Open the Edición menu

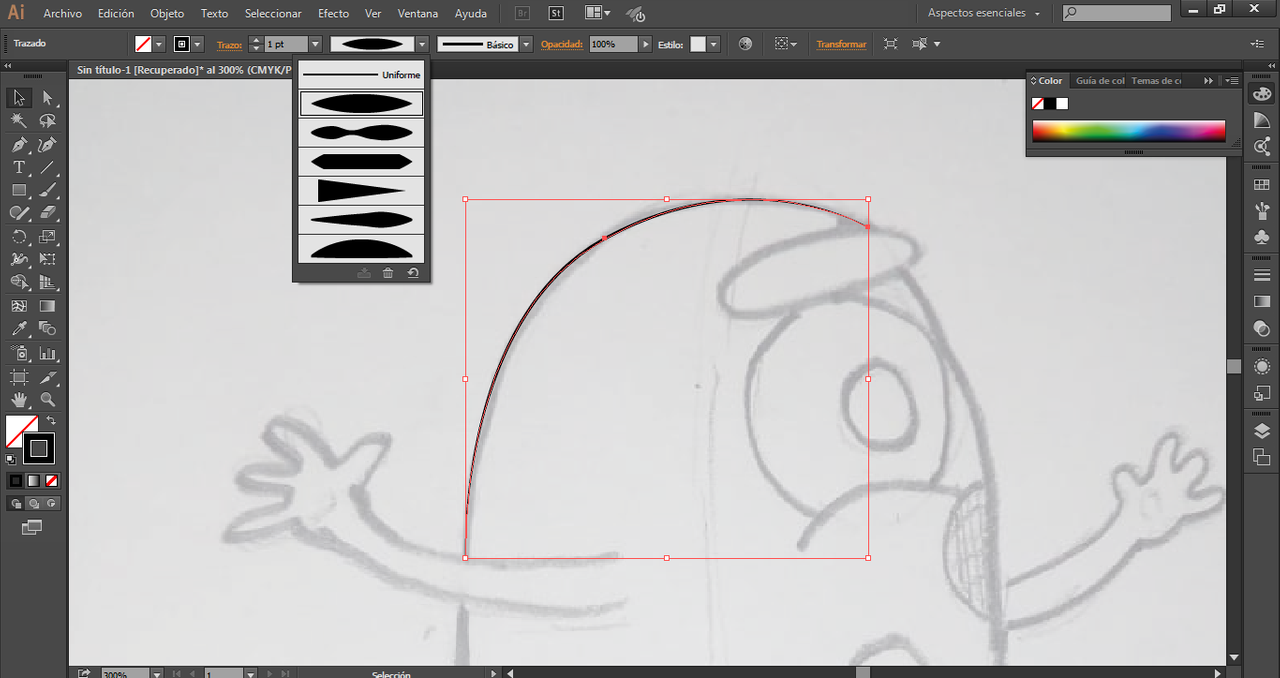(x=116, y=13)
